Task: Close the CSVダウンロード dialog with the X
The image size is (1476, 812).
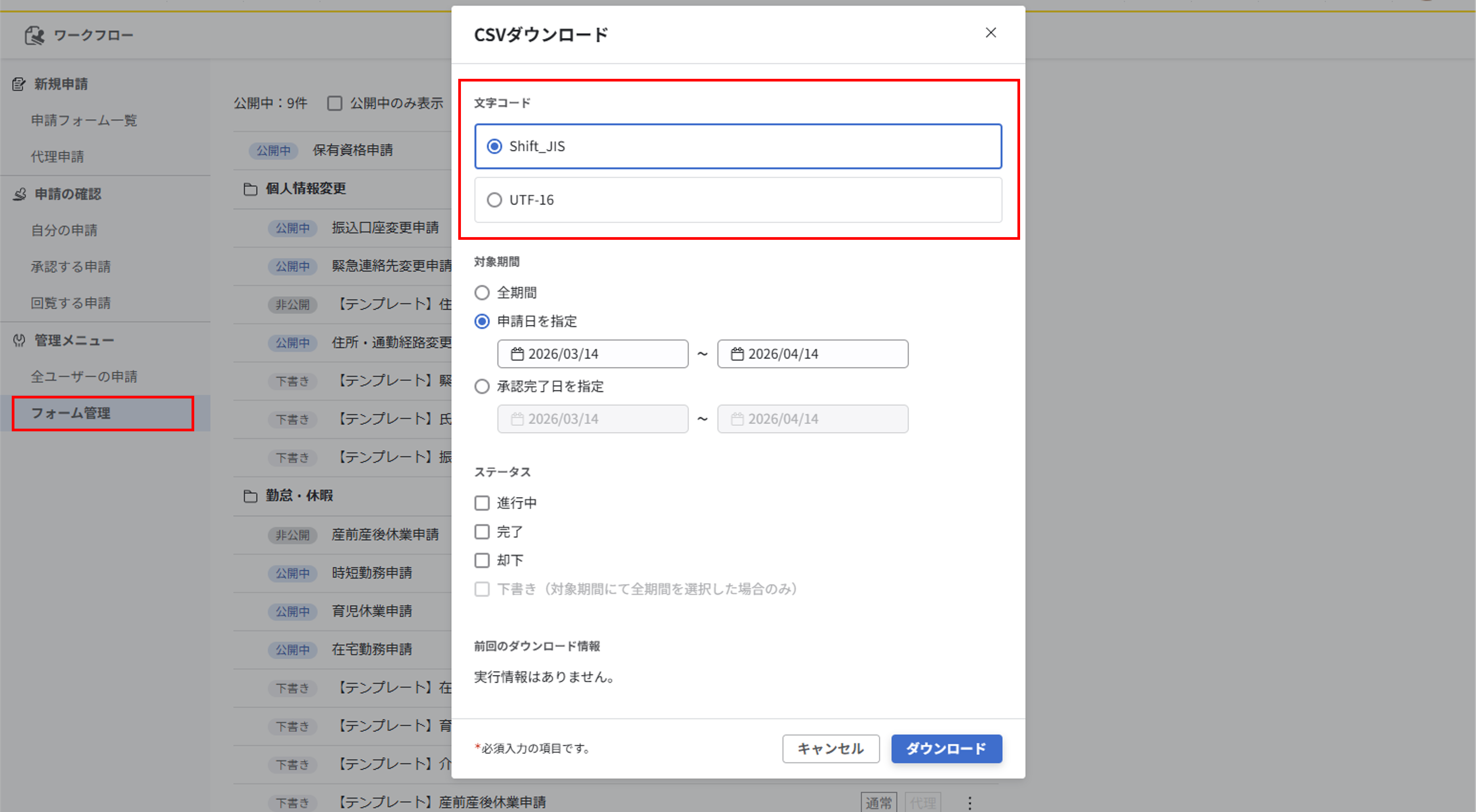Action: pos(991,33)
